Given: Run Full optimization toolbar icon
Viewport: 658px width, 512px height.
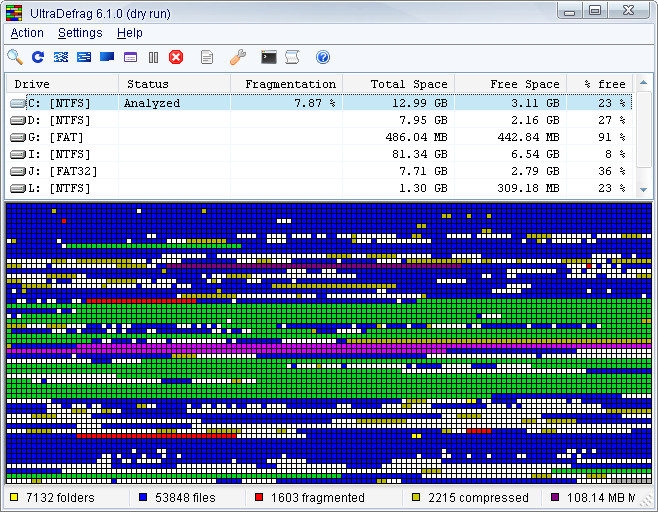Looking at the screenshot, I should (107, 57).
